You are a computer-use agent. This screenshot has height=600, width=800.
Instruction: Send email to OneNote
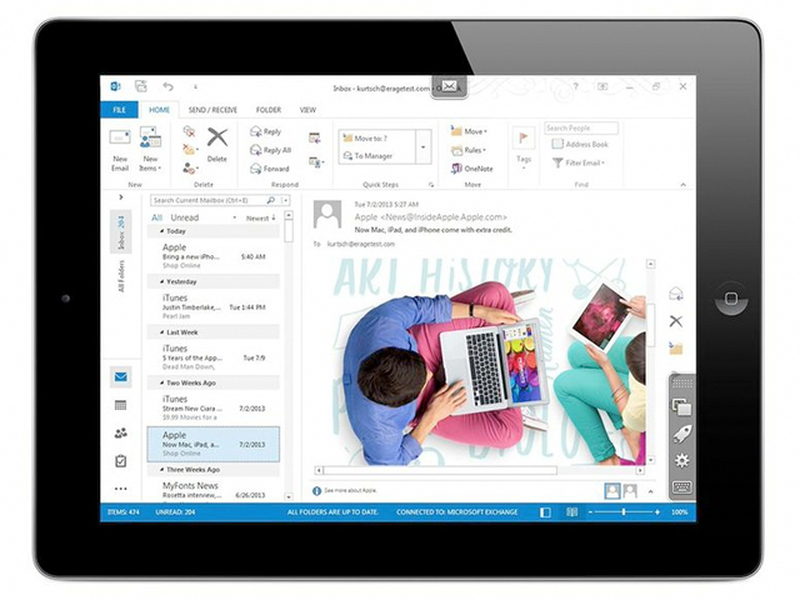[x=472, y=169]
